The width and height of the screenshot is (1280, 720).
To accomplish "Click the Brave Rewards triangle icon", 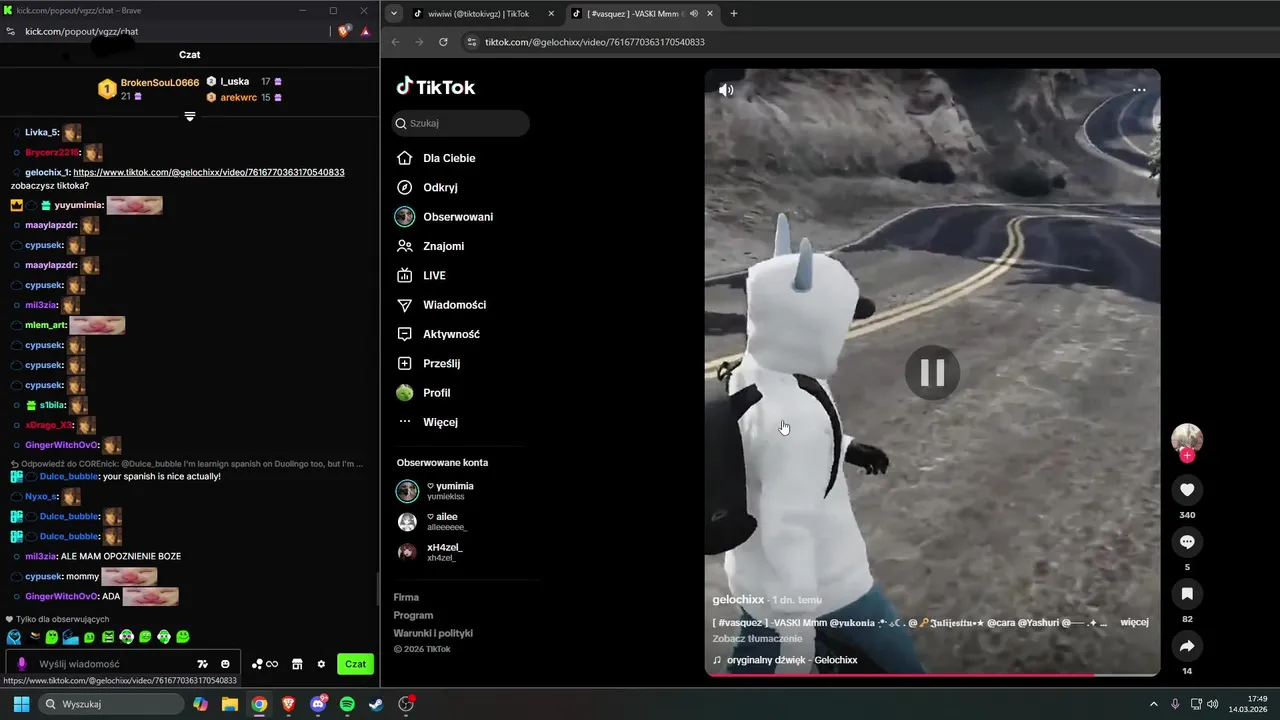I will (366, 31).
